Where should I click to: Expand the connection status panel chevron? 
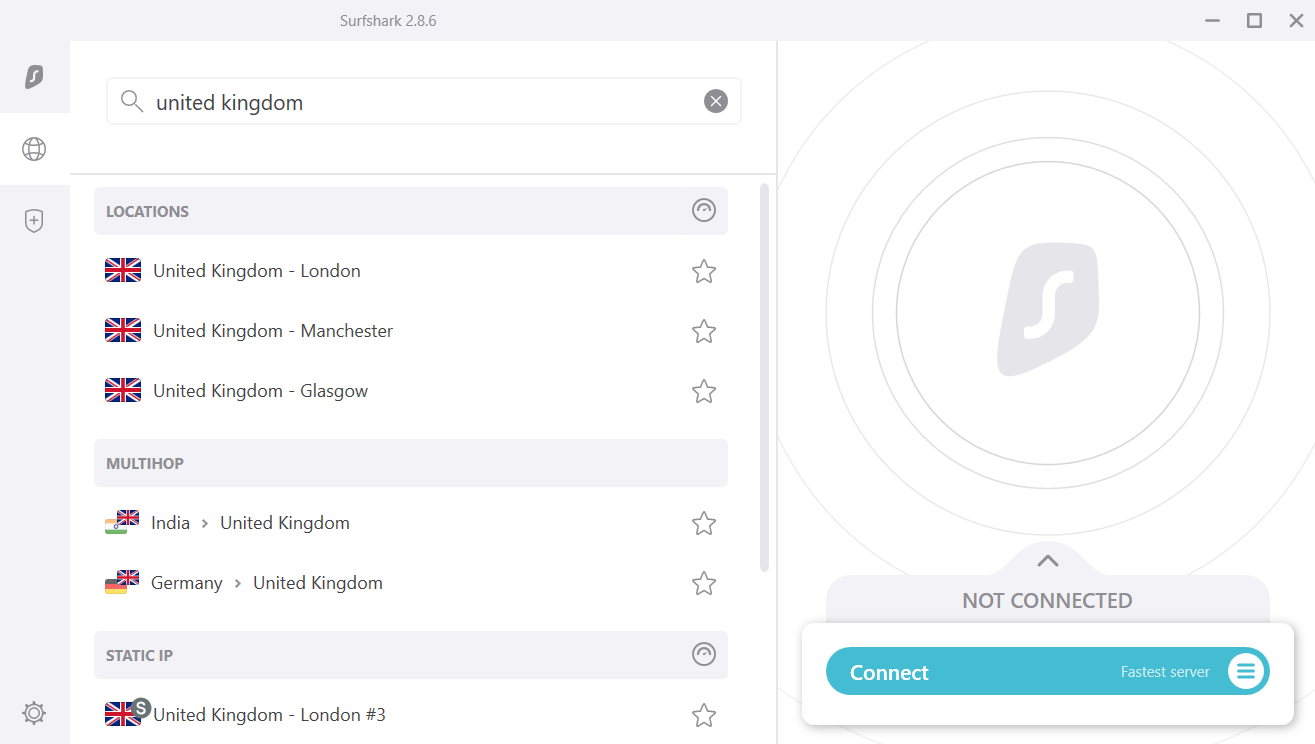tap(1047, 561)
